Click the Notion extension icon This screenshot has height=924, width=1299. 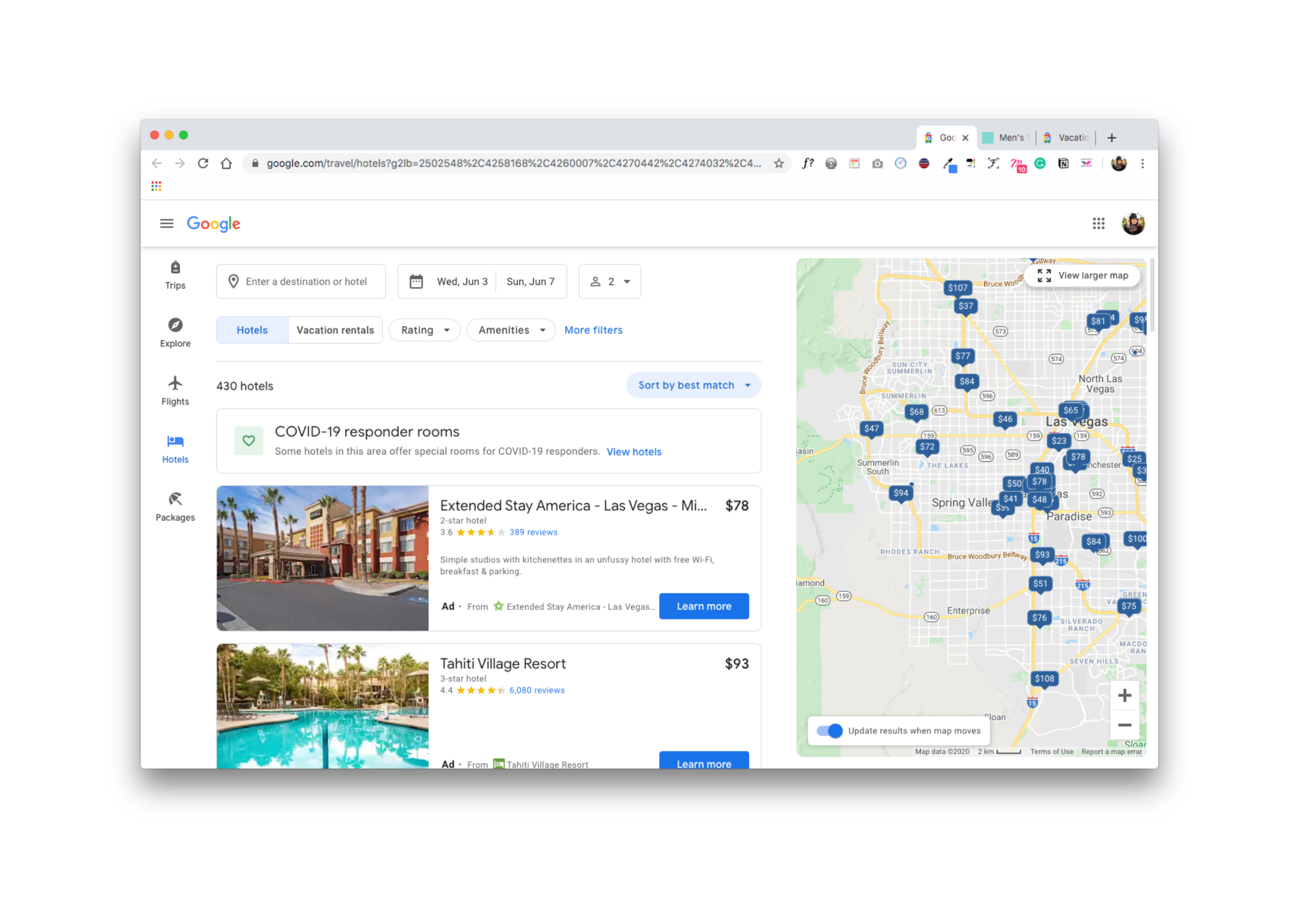[1063, 164]
